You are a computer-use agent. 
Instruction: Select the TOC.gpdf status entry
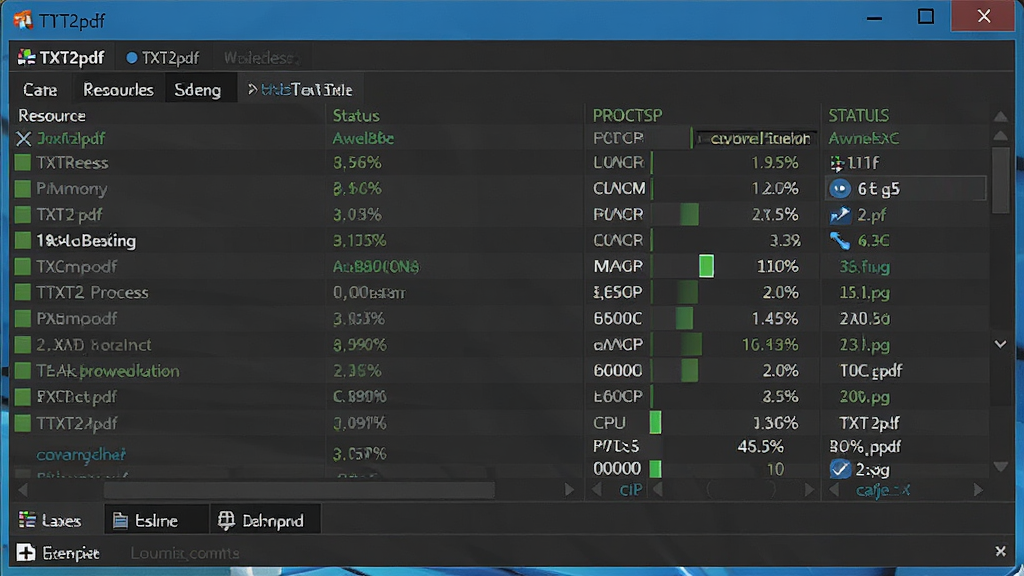tap(871, 371)
